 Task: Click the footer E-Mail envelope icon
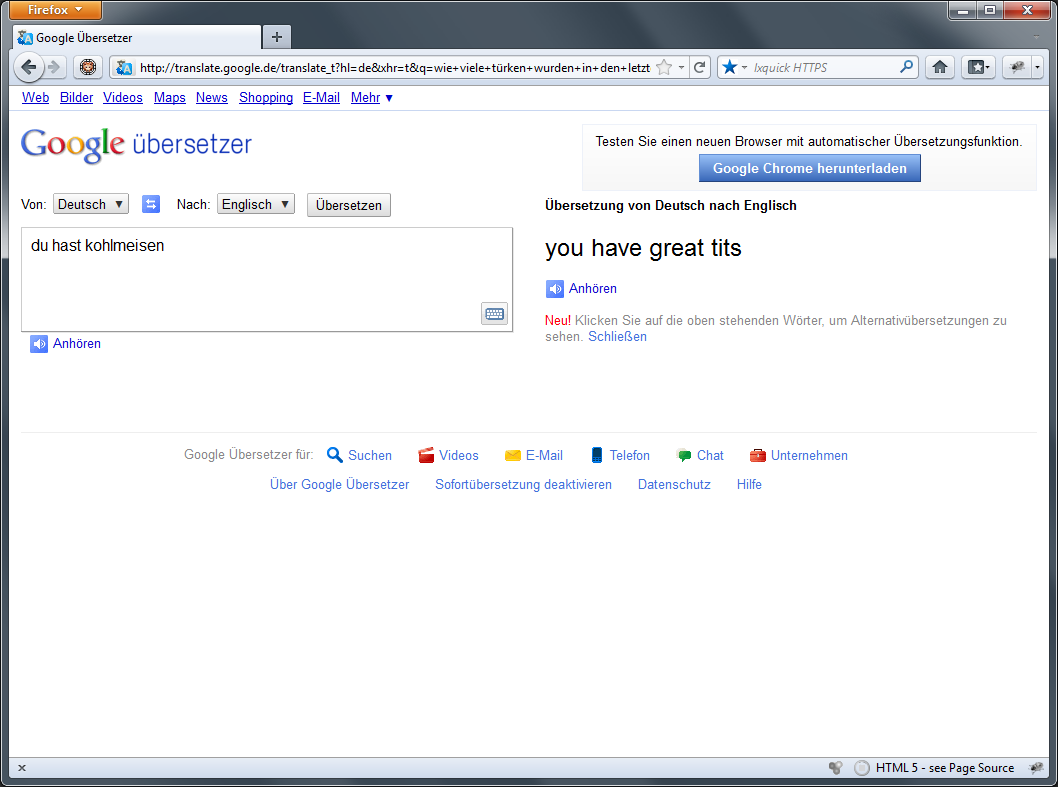pyautogui.click(x=513, y=456)
